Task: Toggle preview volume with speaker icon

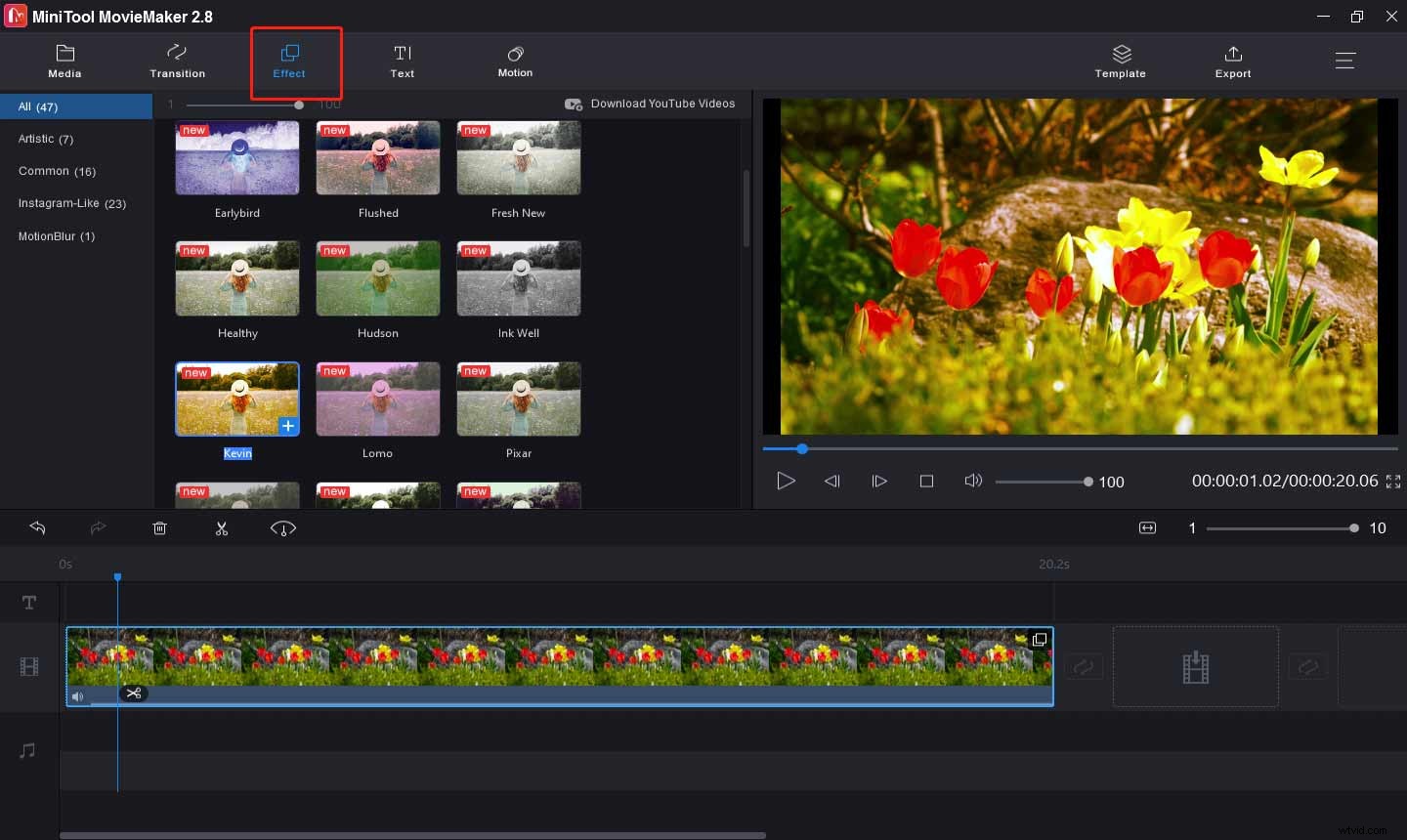Action: [973, 481]
